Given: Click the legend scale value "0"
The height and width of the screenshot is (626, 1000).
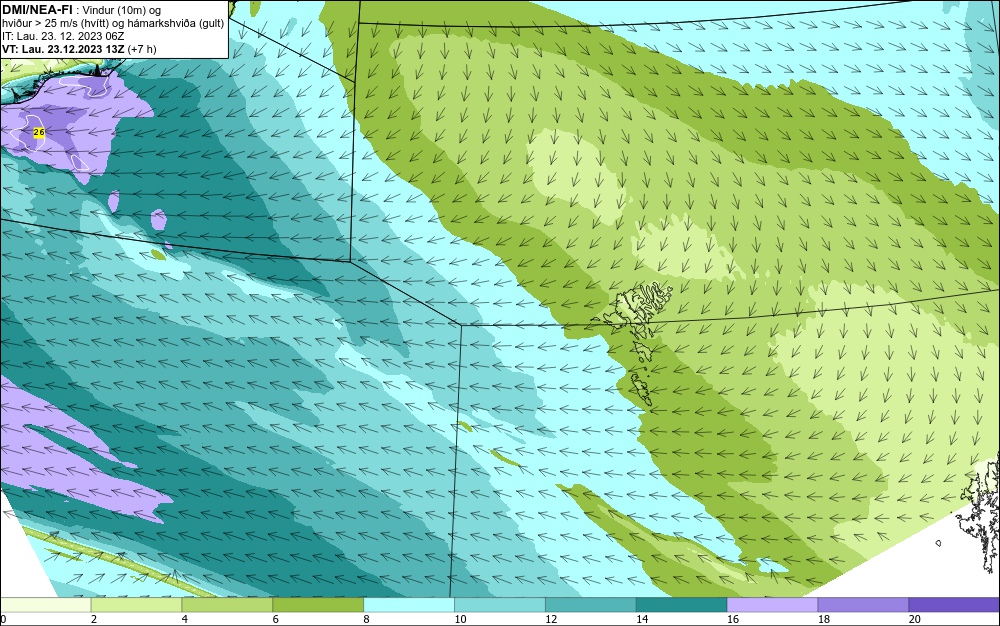Looking at the screenshot, I should (3, 619).
